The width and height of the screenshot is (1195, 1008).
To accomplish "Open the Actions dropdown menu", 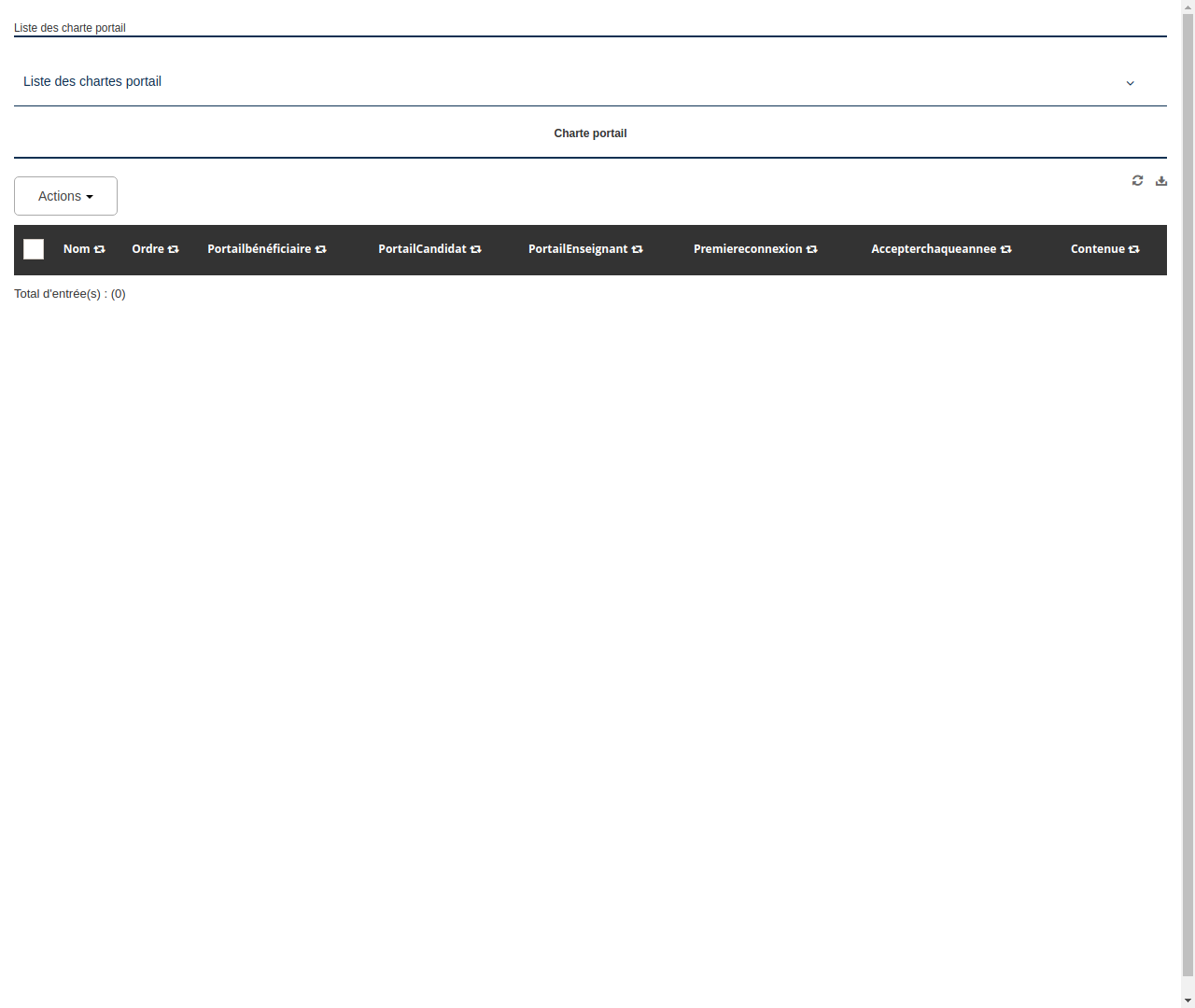I will [x=65, y=196].
